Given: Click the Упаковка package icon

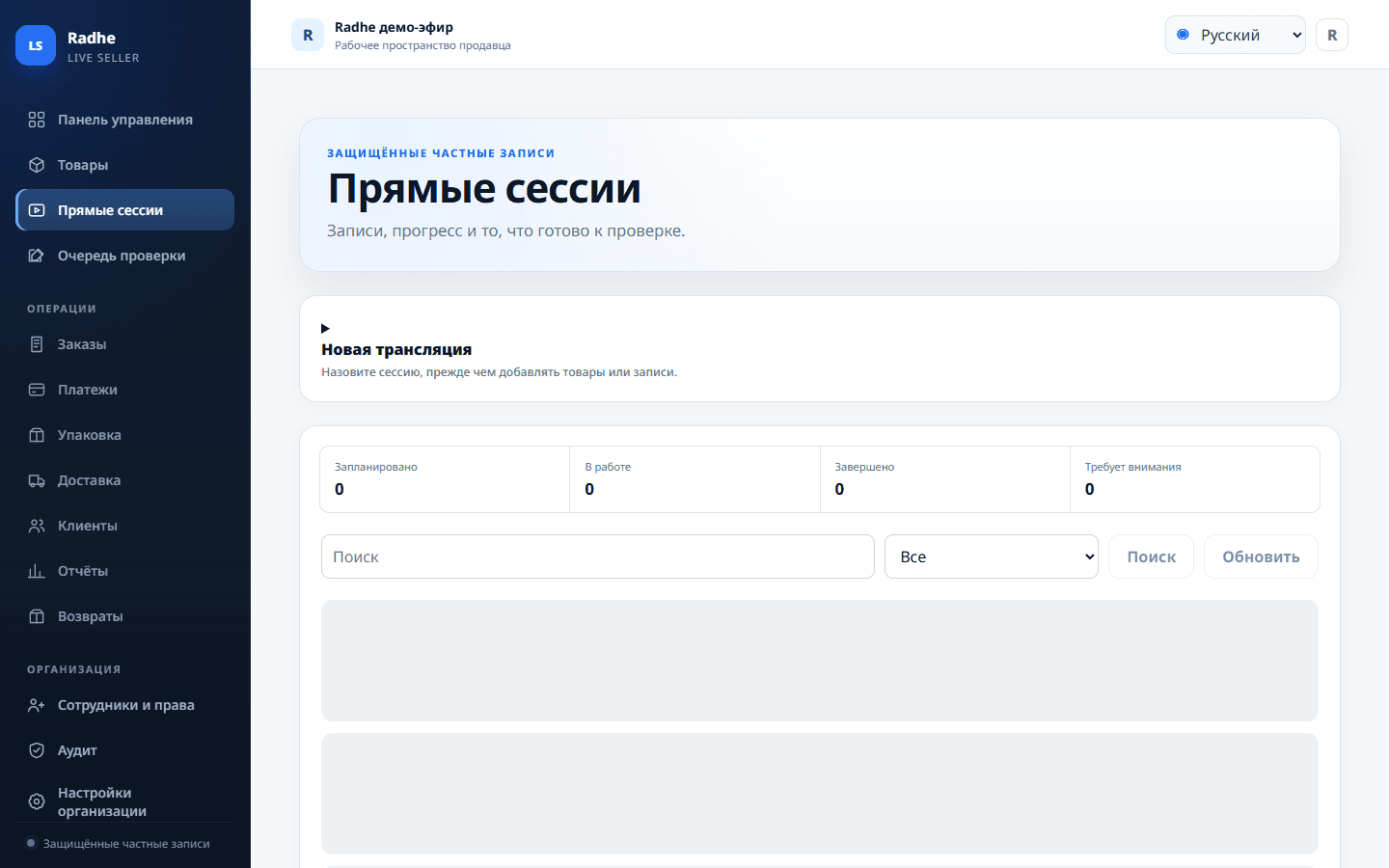Looking at the screenshot, I should 37,435.
